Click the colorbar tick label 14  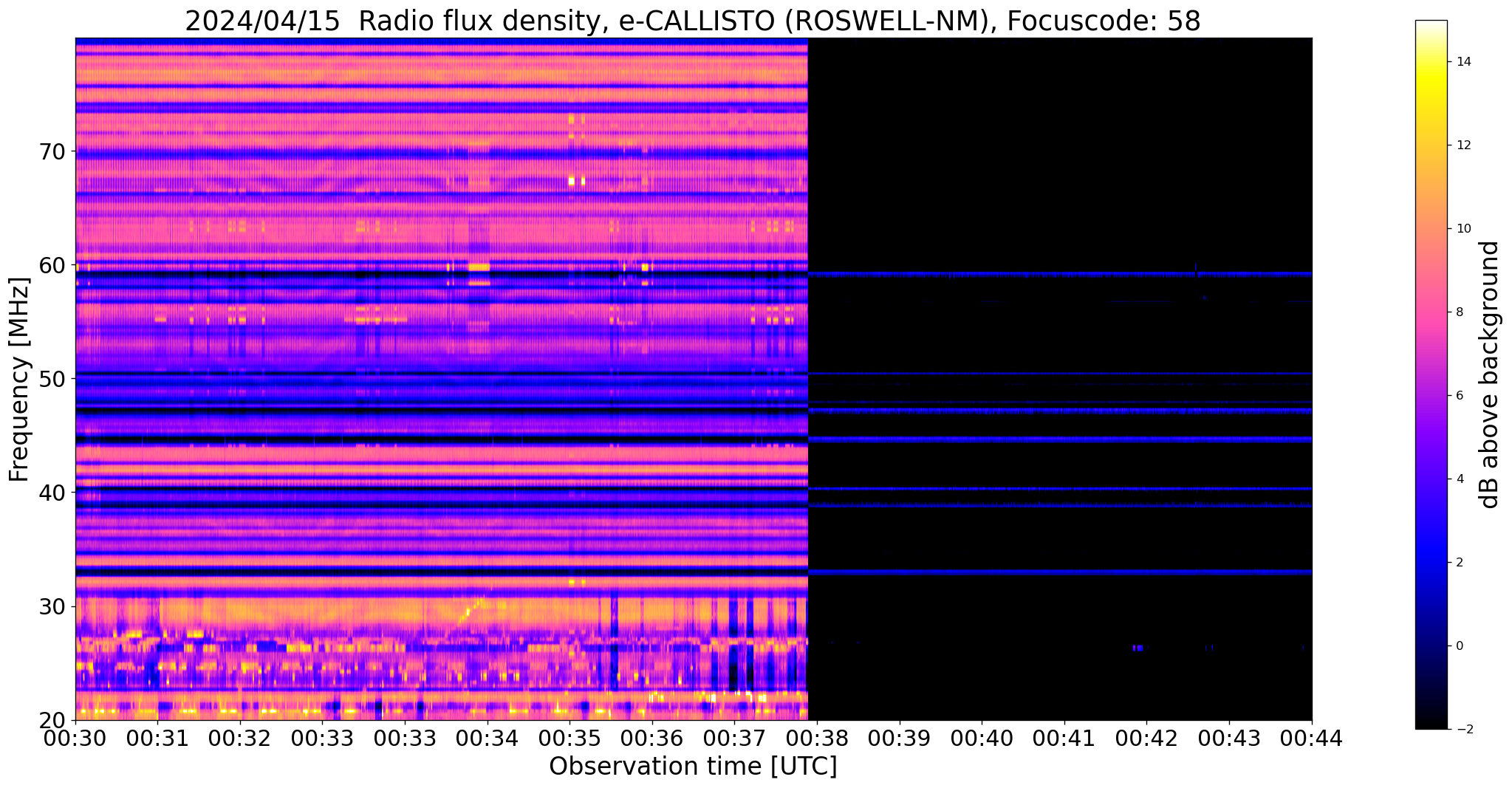tap(1463, 62)
